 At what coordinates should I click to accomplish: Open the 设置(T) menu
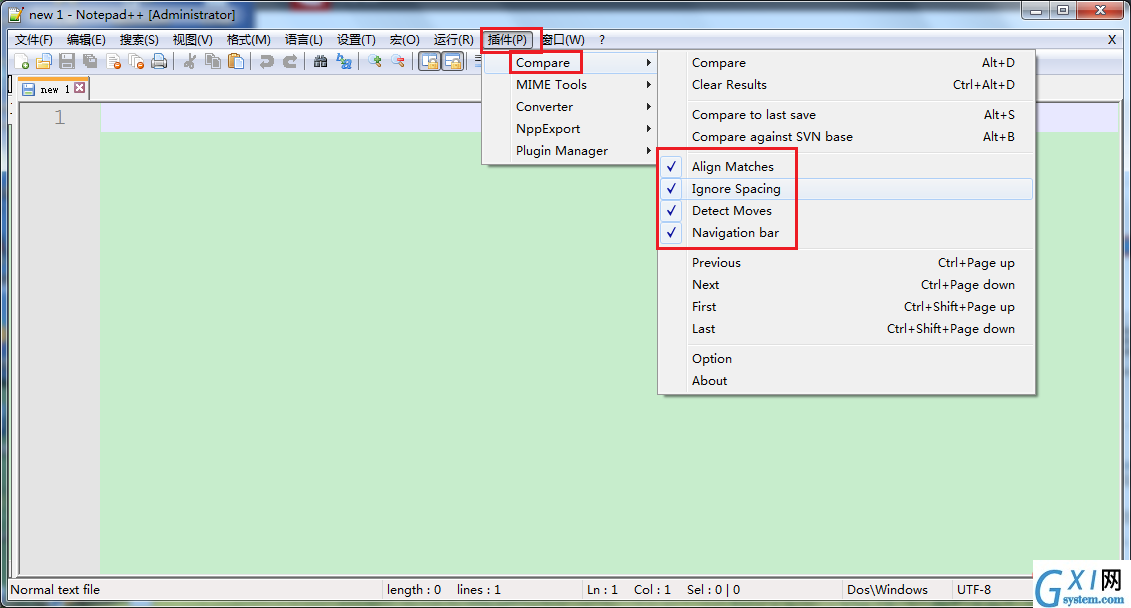(356, 40)
